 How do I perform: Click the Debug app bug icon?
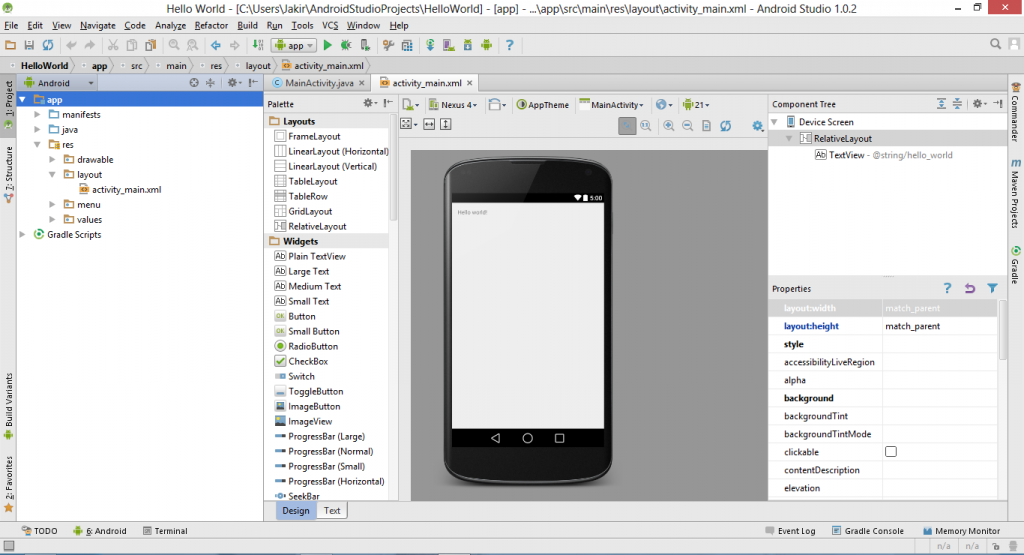click(346, 45)
